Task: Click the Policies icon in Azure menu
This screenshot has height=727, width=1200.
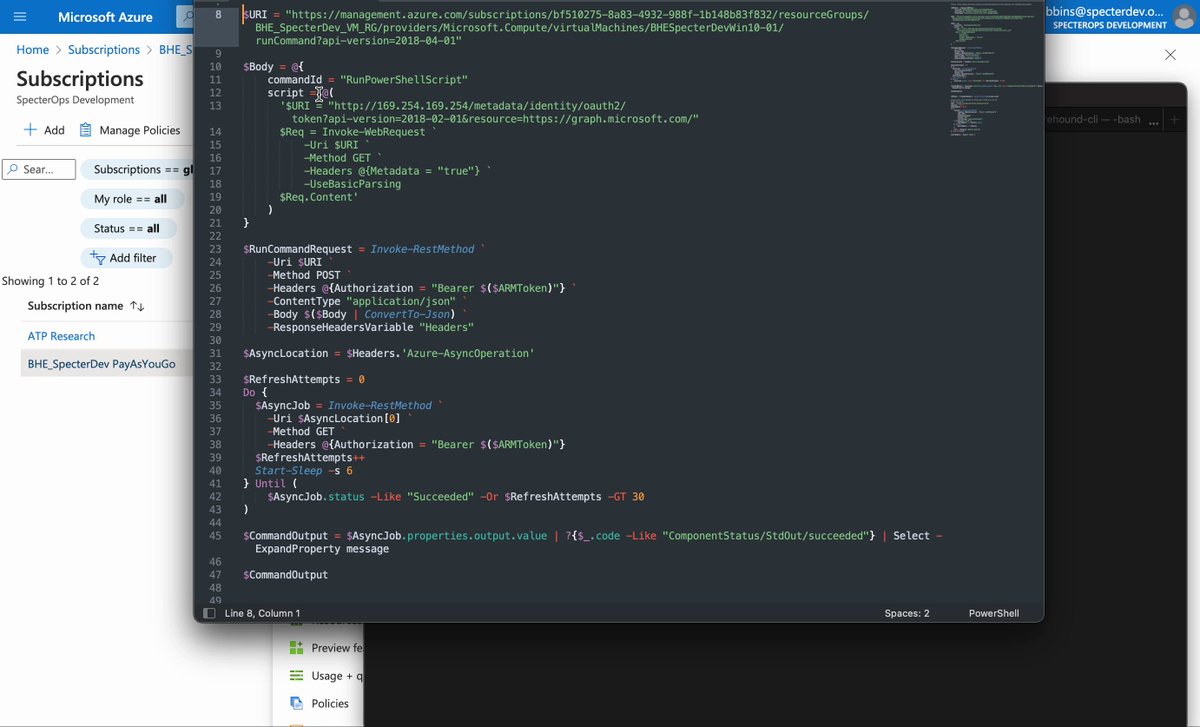Action: [296, 703]
